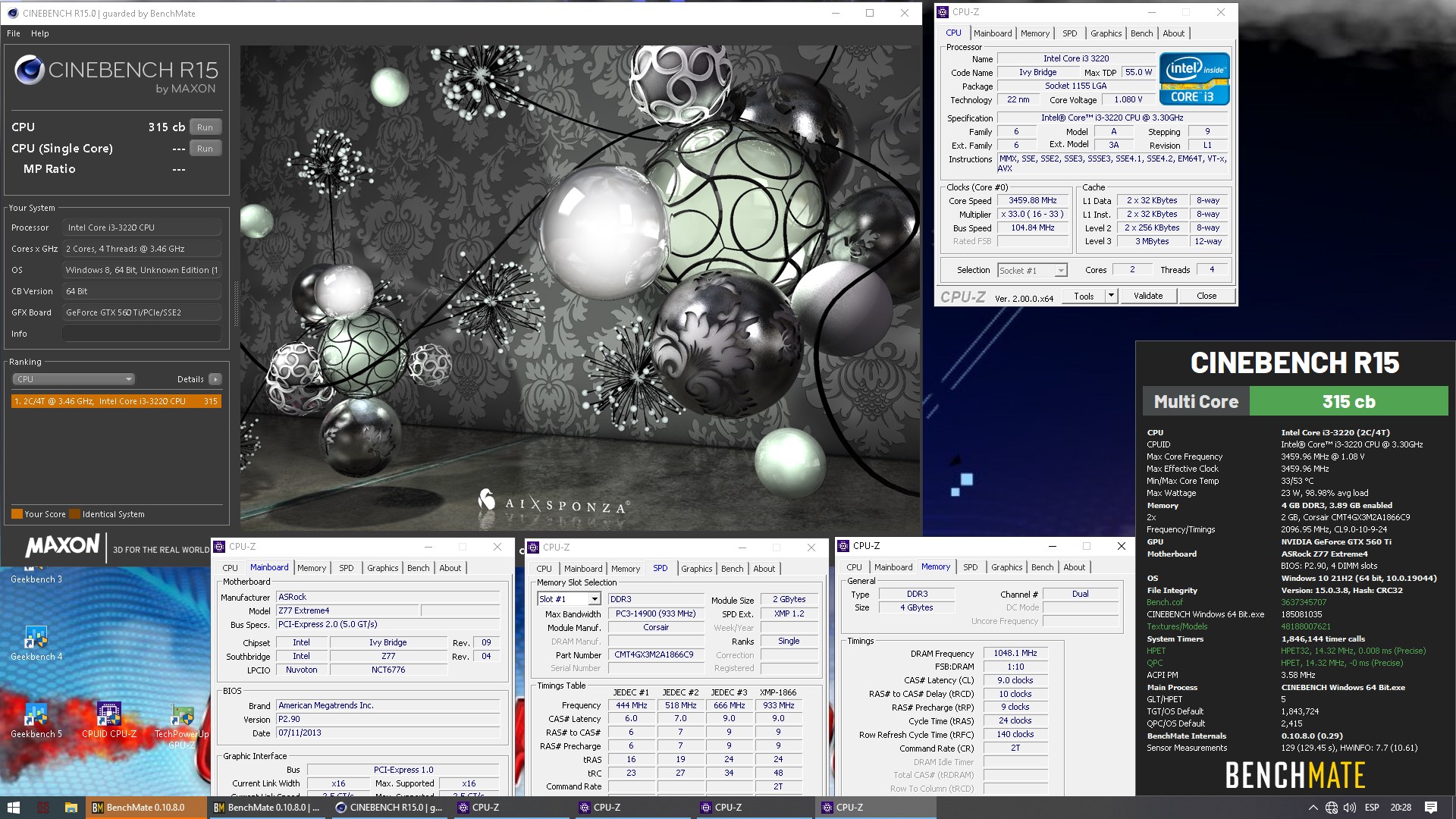
Task: Expand ranking Details arrow button
Action: (x=215, y=379)
